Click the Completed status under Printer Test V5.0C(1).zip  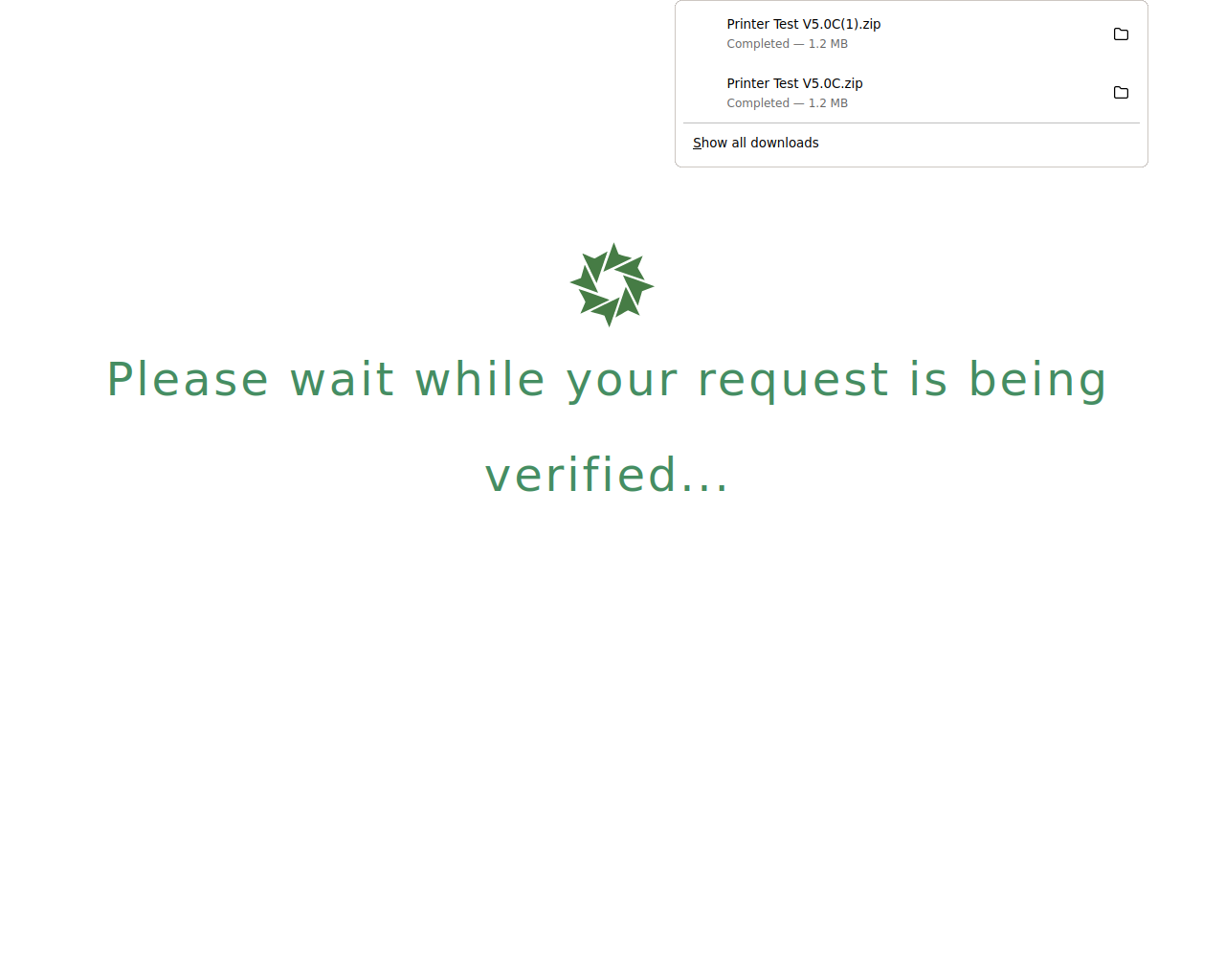(x=758, y=44)
